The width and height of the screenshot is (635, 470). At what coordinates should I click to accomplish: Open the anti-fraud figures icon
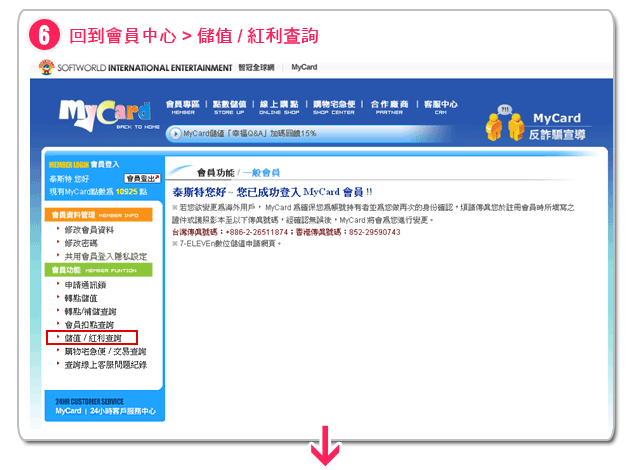click(505, 123)
